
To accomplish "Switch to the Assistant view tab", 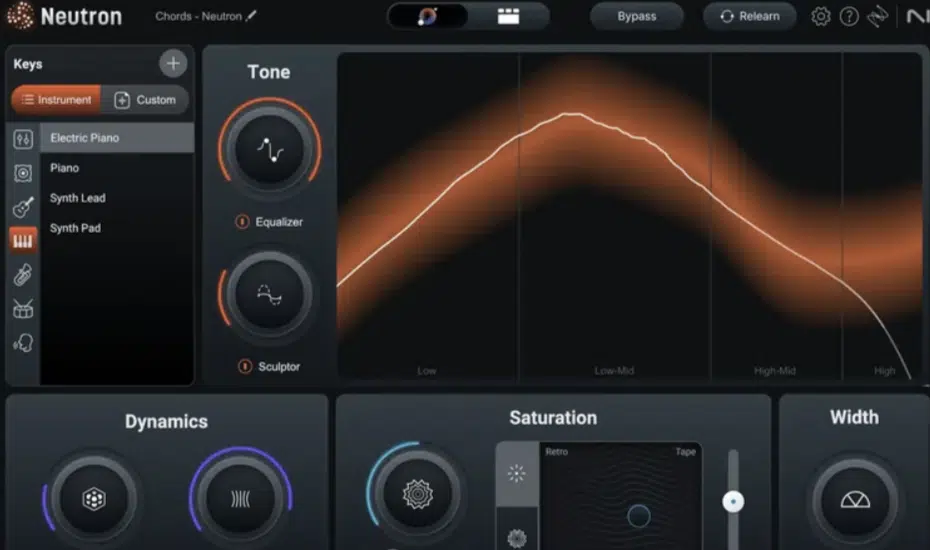I will click(428, 16).
